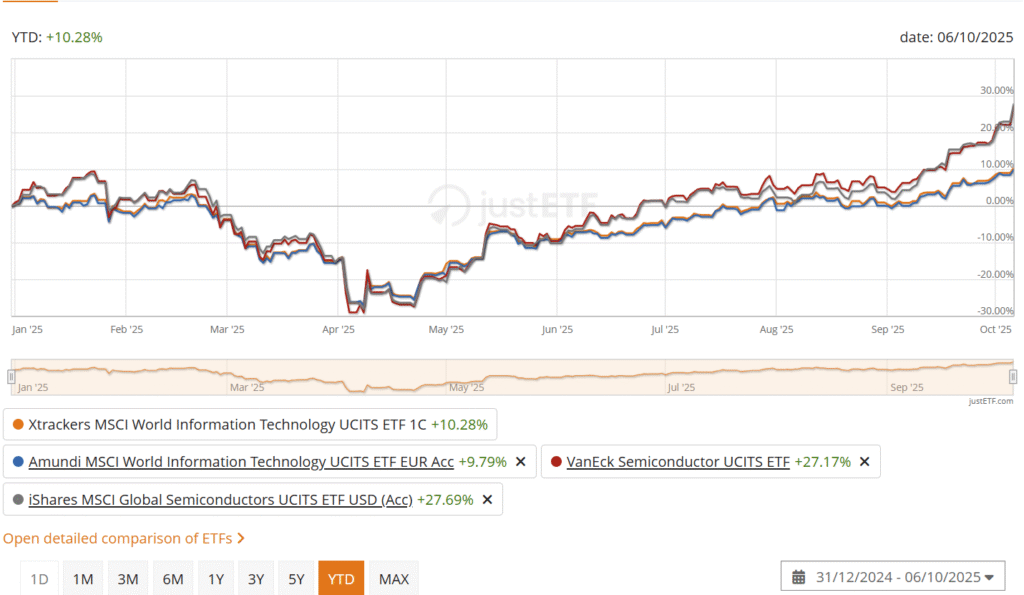Select the 6M period button
Image resolution: width=1024 pixels, height=595 pixels.
(172, 579)
